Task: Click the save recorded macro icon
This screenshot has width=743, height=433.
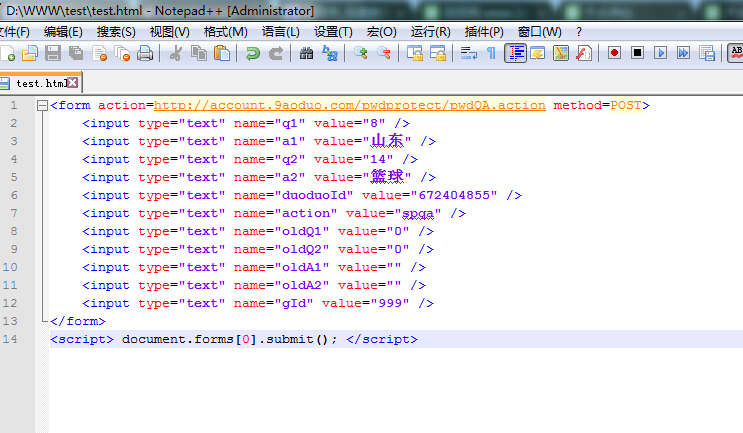Action: (707, 53)
